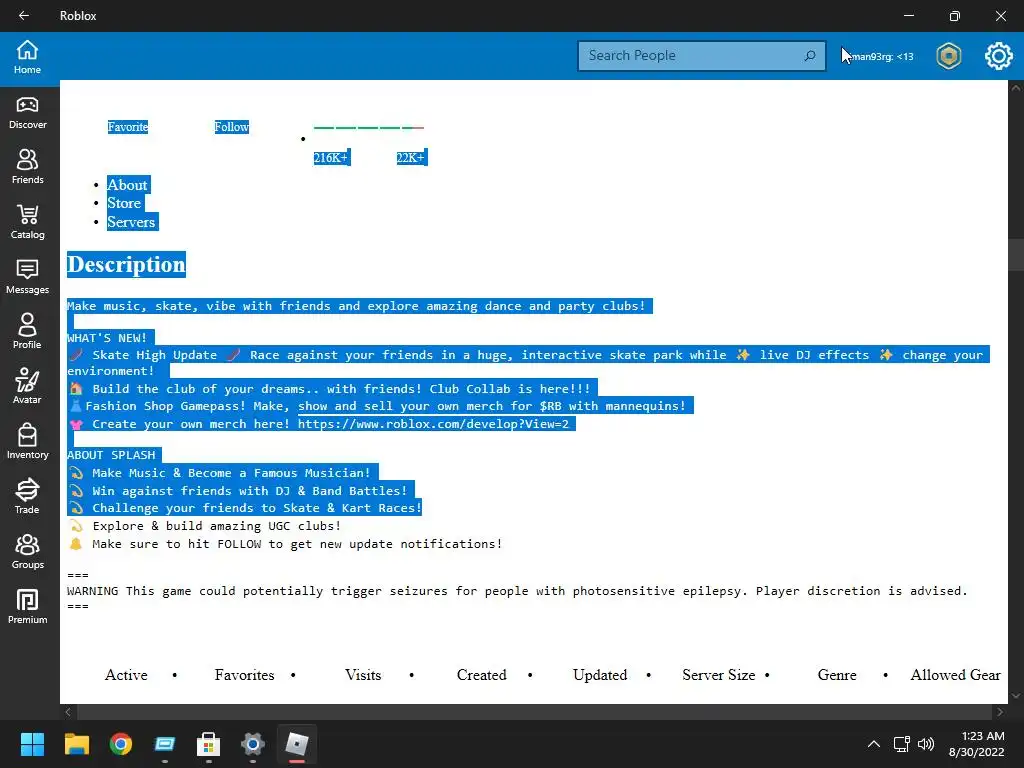Open Messages in the sidebar
The image size is (1024, 768).
point(27,277)
